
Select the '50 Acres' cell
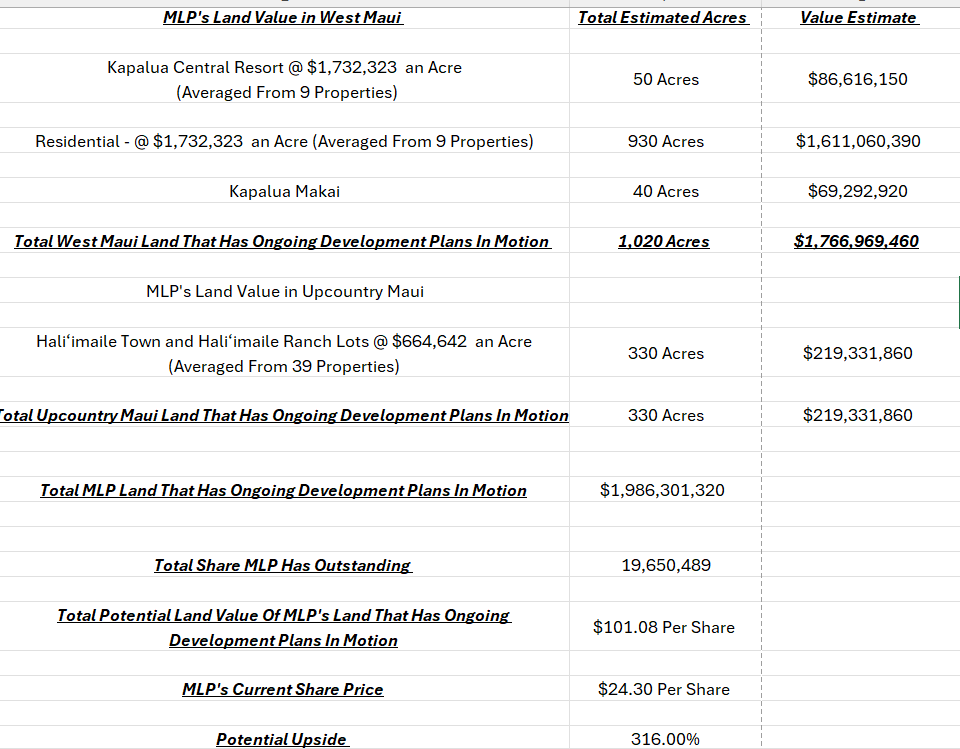(x=666, y=79)
